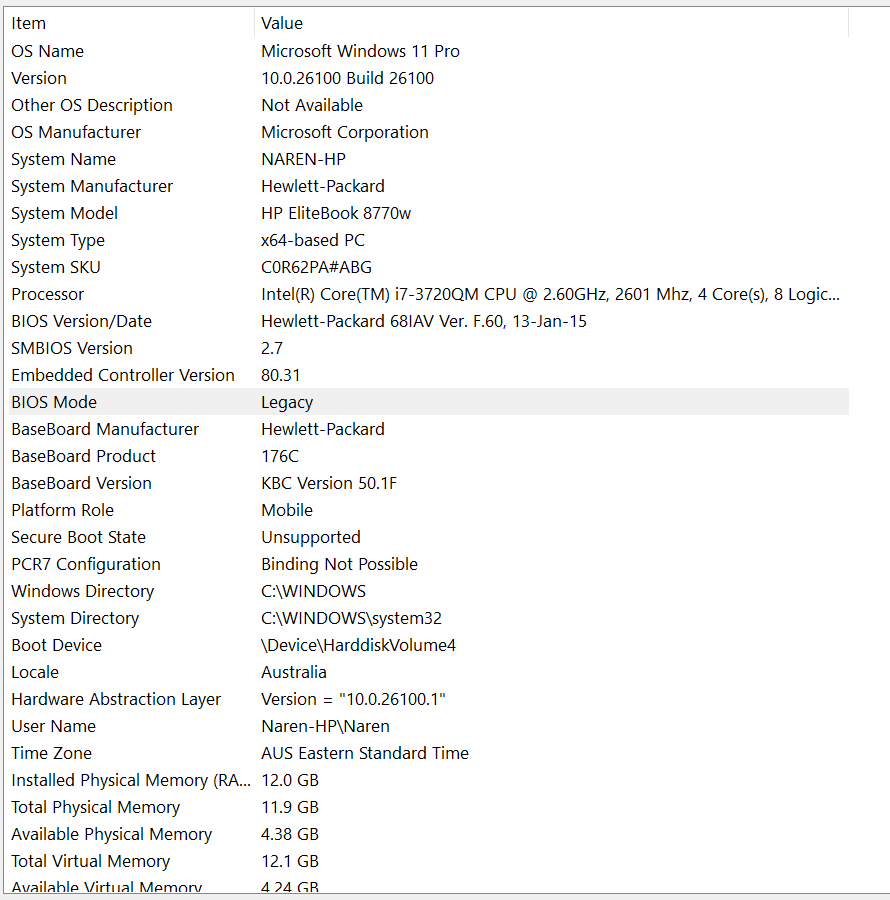Image resolution: width=890 pixels, height=900 pixels.
Task: Select the Available Physical Memory row
Action: [429, 833]
